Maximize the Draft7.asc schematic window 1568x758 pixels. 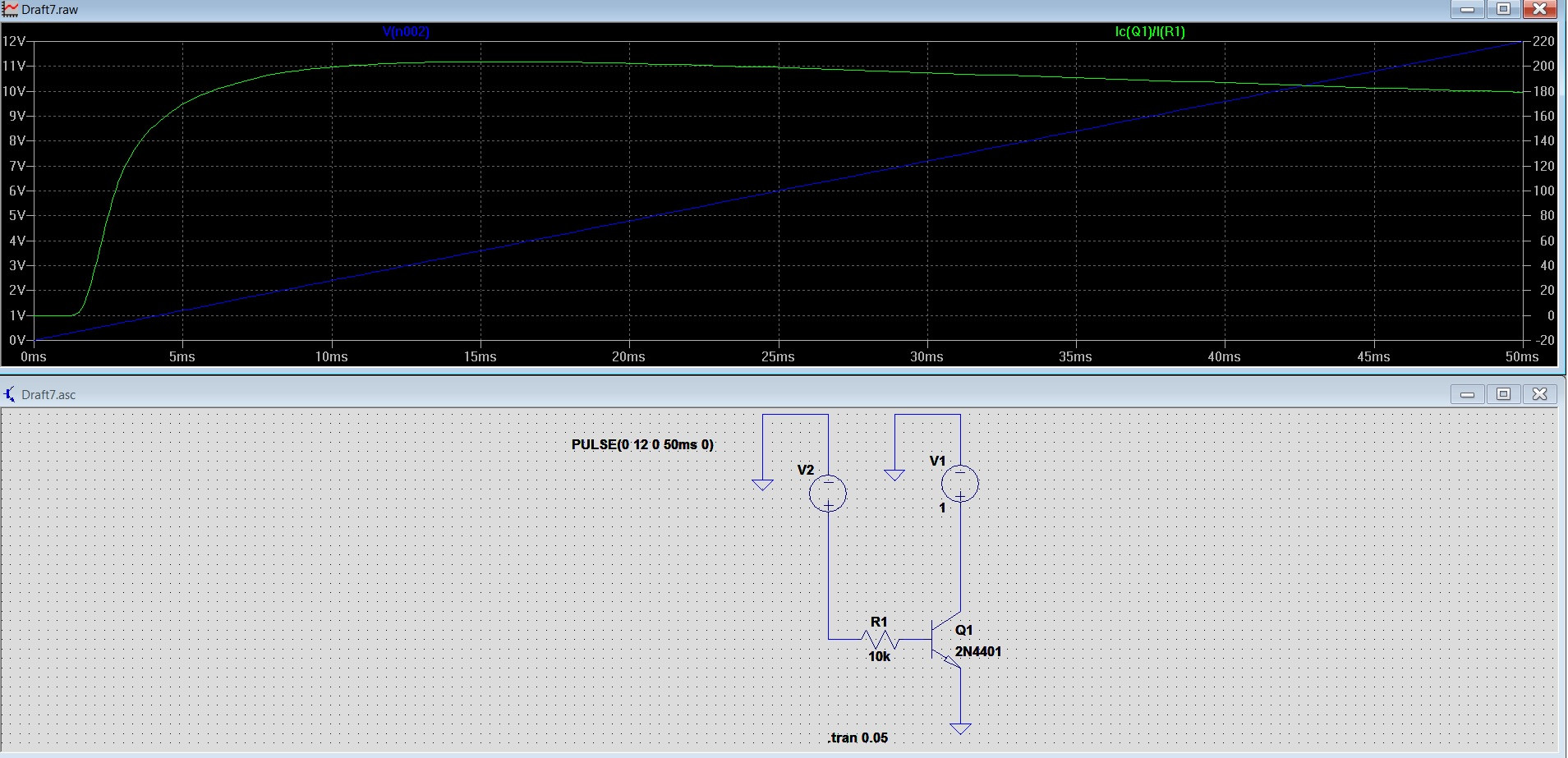1503,394
